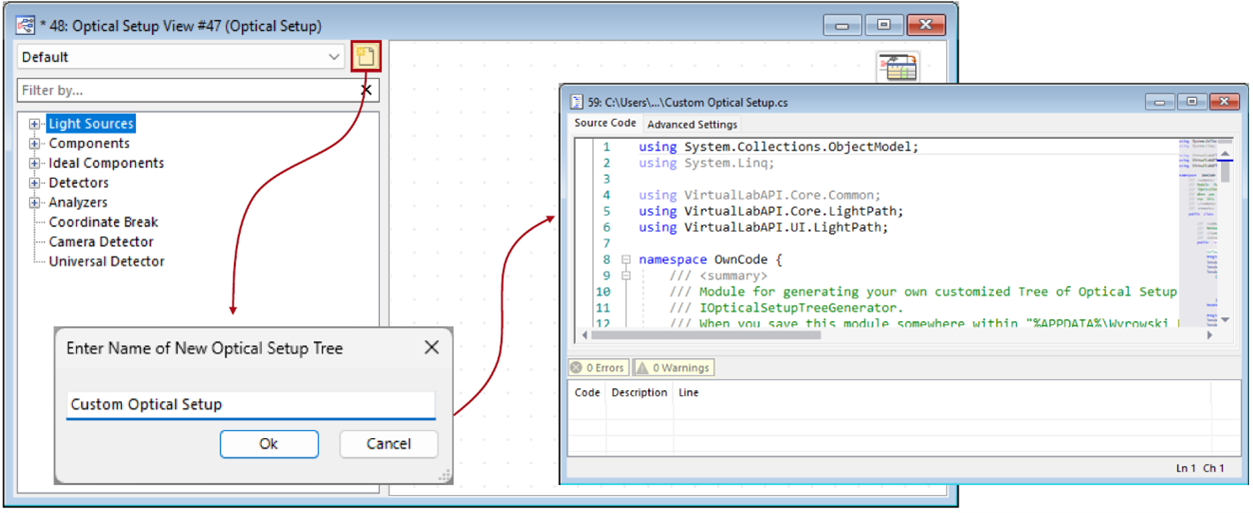Screen dimensions: 1253x513
Task: Maximize the Custom Optical Setup.cs window
Action: click(1191, 102)
